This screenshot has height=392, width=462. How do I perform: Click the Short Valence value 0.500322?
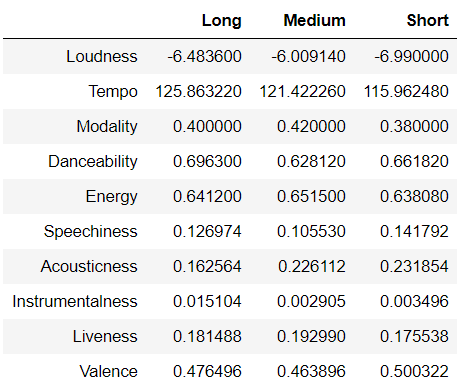pos(414,372)
